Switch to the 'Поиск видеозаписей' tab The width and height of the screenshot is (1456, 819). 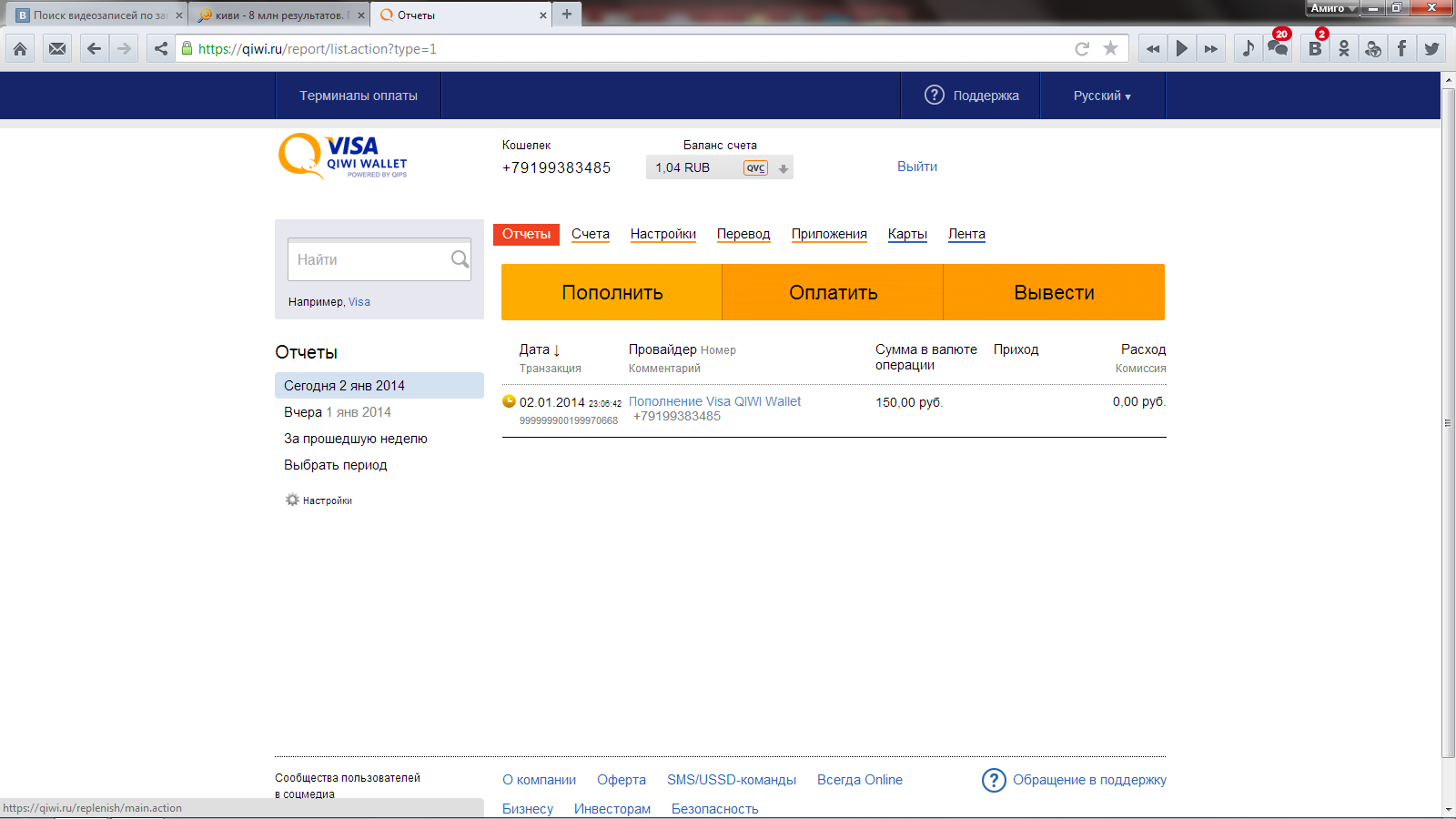(97, 15)
